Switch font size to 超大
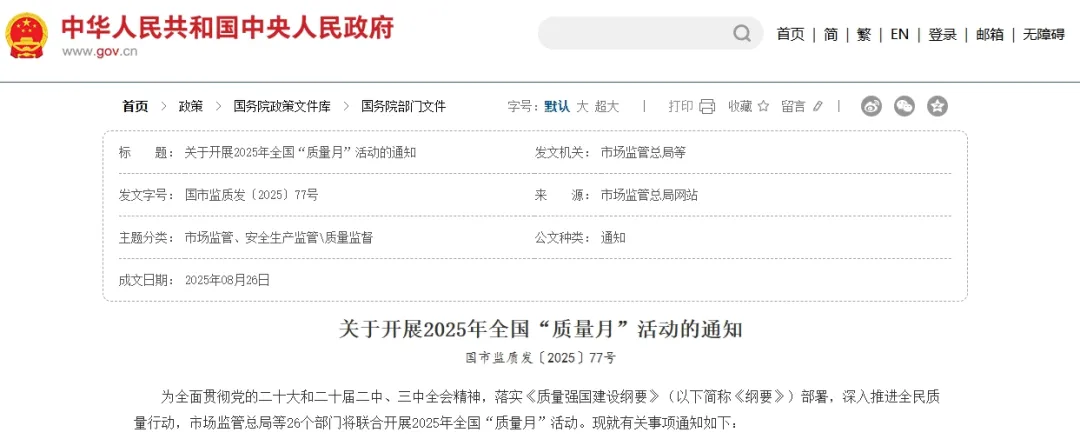This screenshot has height=439, width=1080. [607, 106]
